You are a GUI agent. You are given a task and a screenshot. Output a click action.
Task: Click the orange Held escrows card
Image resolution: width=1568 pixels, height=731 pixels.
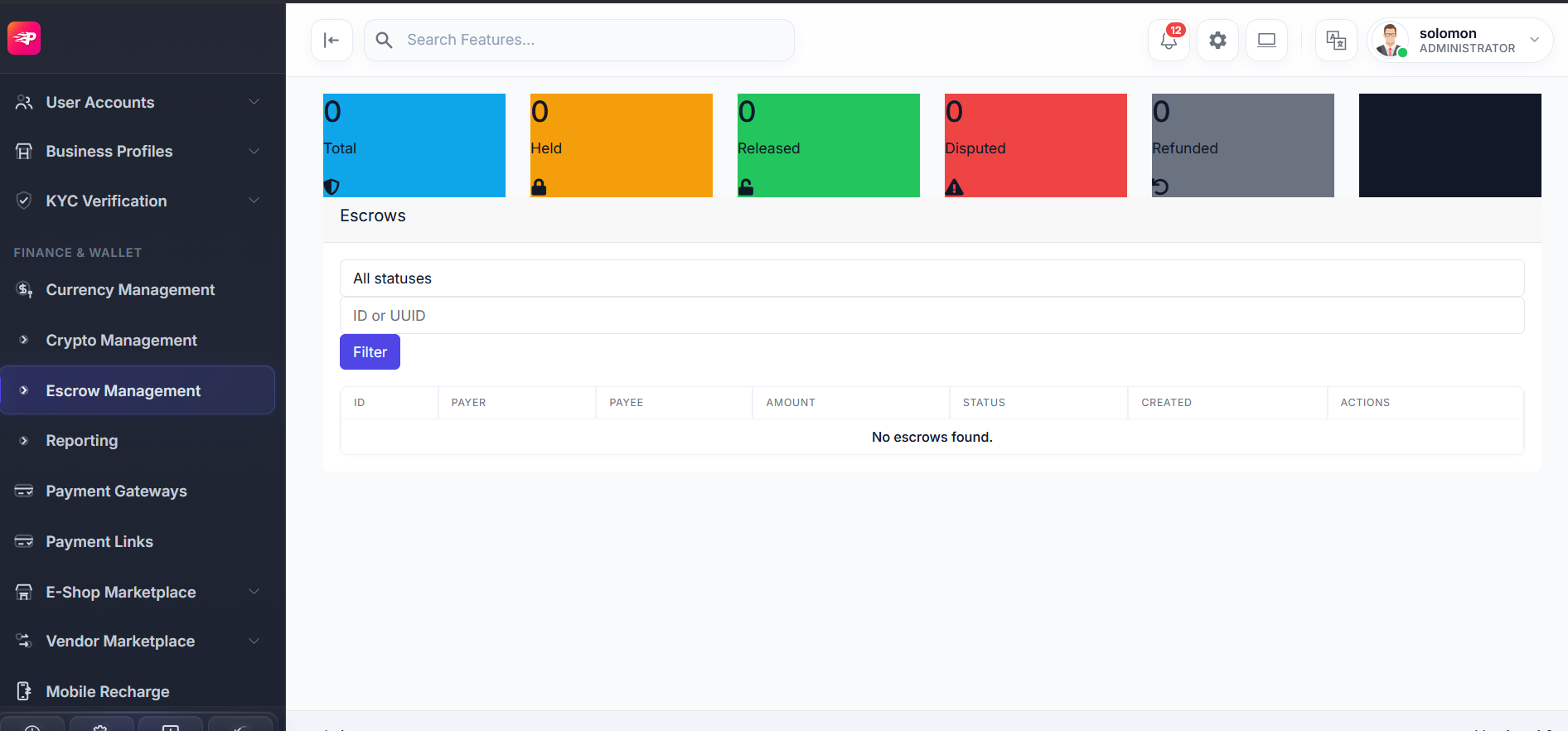click(x=622, y=145)
